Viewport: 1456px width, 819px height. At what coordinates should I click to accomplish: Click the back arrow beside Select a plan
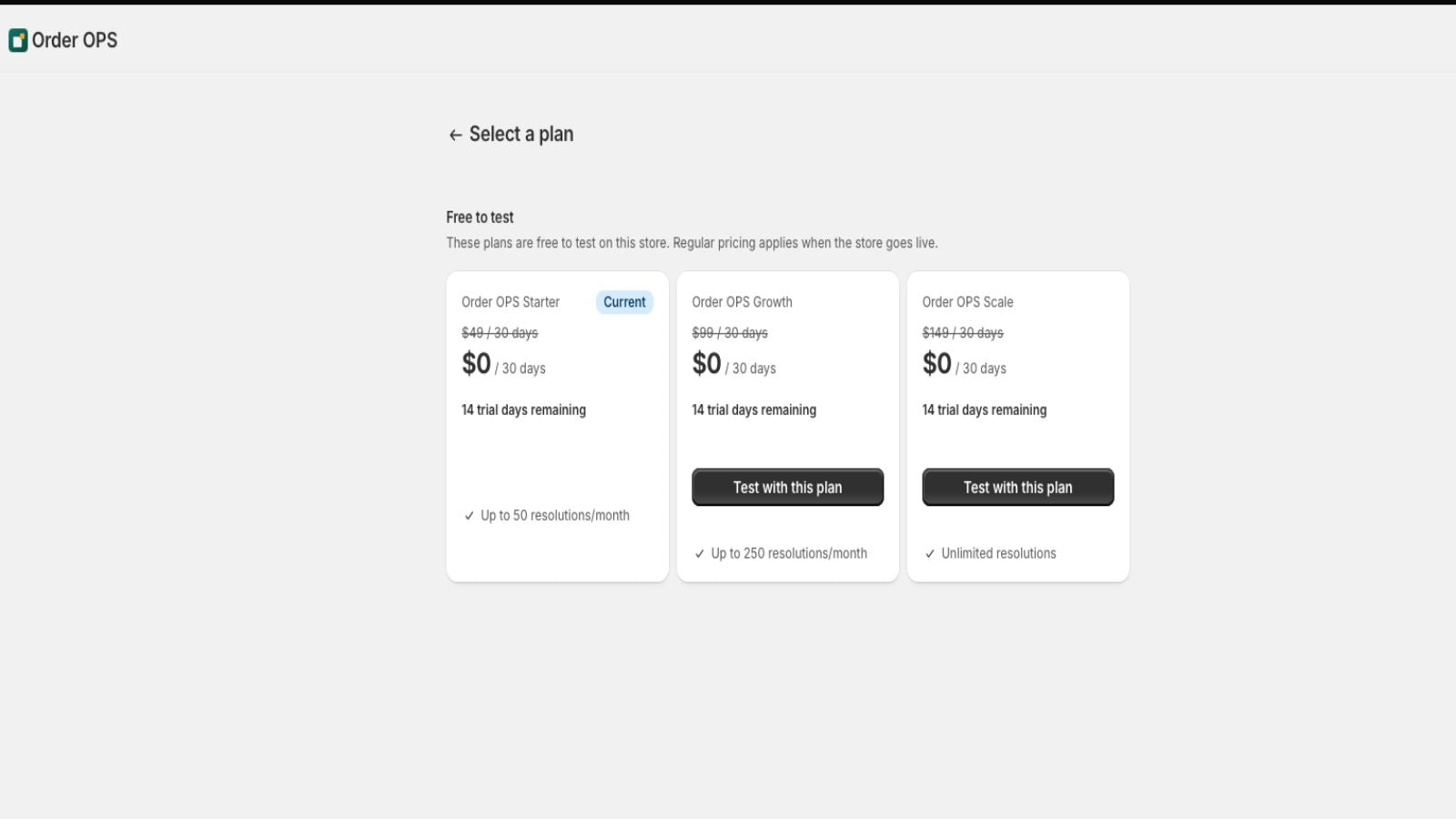pyautogui.click(x=456, y=135)
